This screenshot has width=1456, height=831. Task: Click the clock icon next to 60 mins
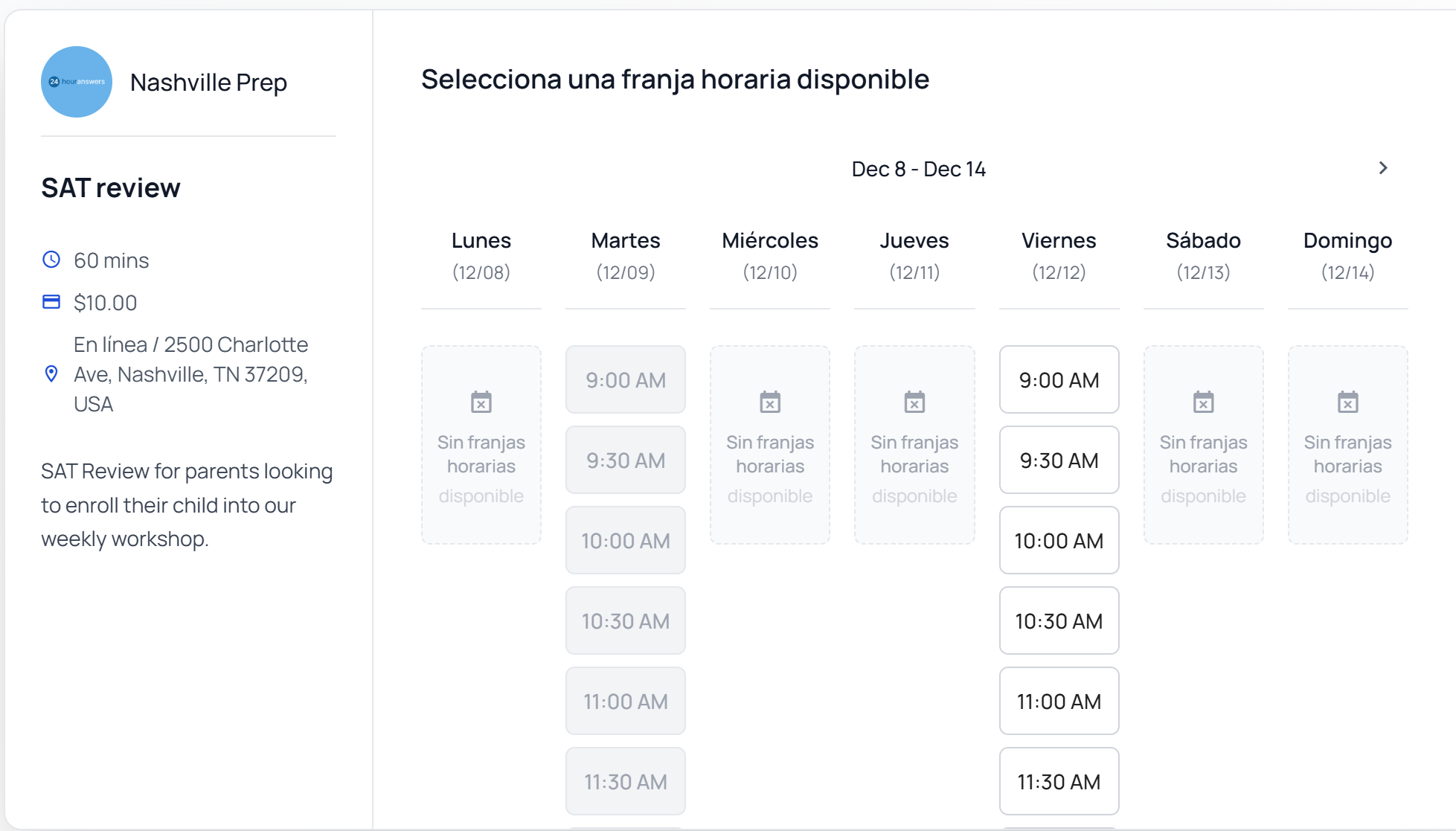(51, 260)
